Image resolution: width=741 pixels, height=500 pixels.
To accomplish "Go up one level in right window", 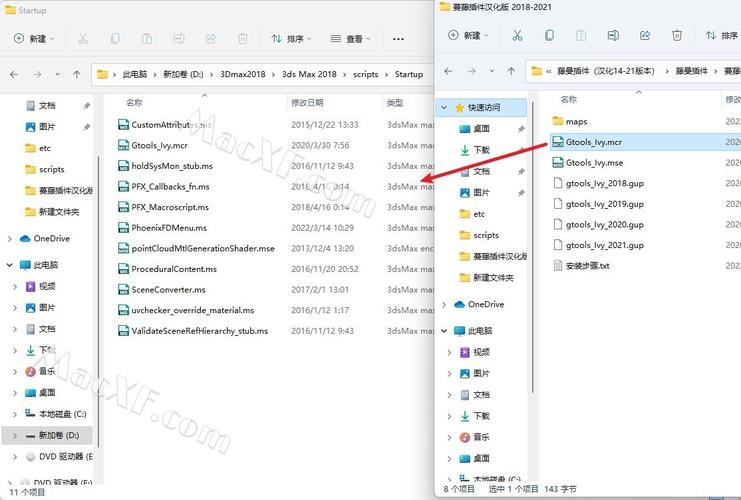I will pyautogui.click(x=511, y=71).
